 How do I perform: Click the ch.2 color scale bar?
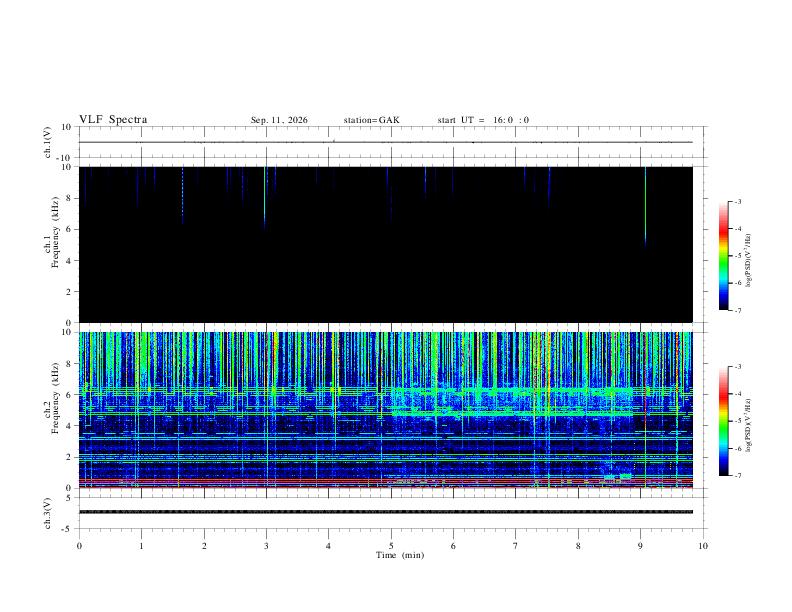tap(723, 421)
